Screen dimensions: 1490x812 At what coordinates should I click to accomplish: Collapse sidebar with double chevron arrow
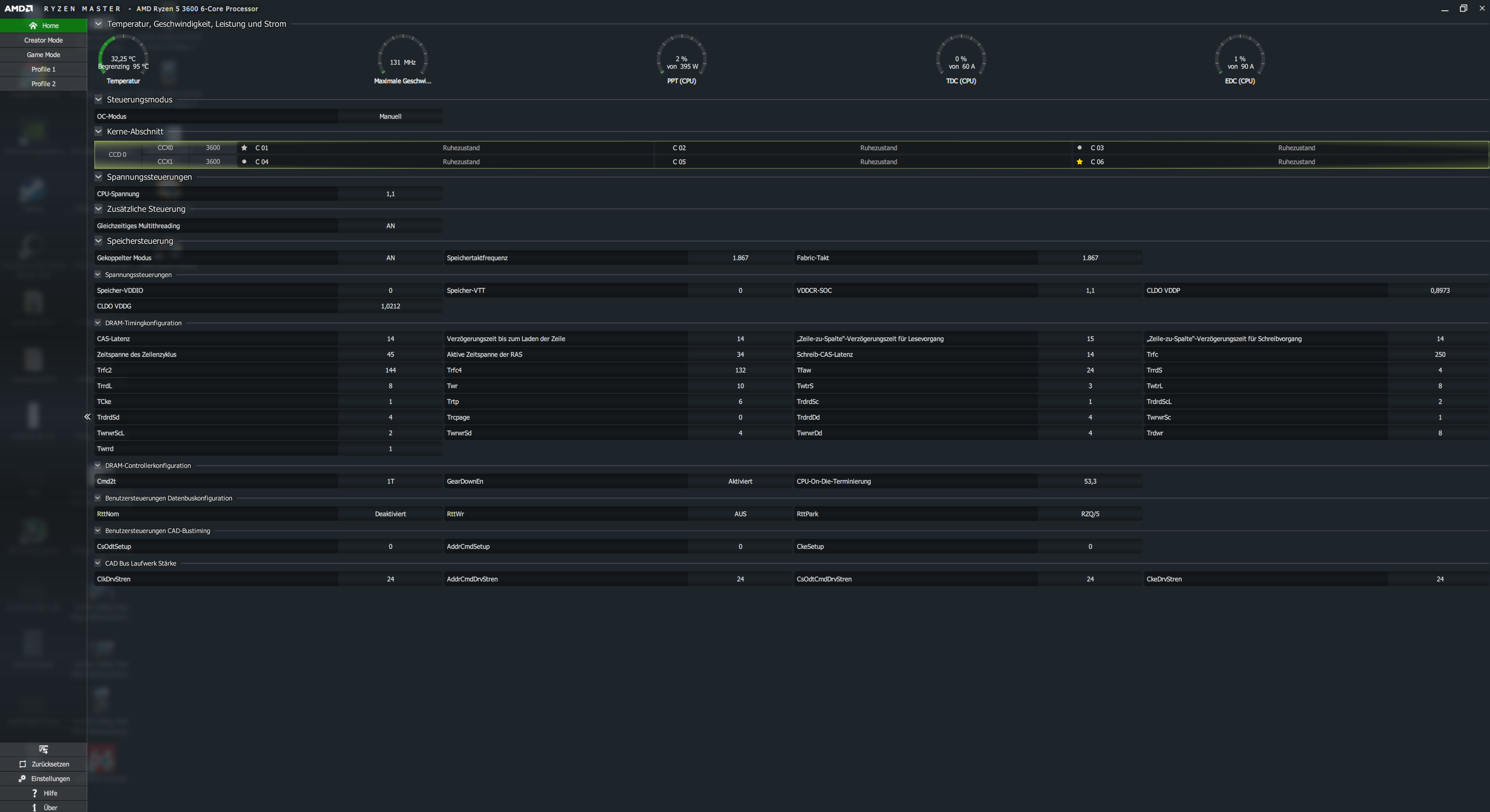click(x=87, y=416)
